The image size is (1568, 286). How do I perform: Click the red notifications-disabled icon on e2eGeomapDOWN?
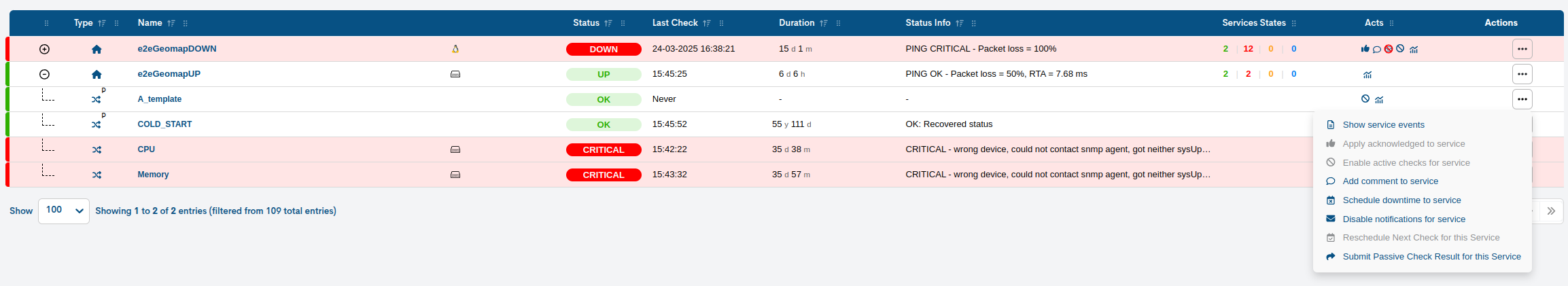[1389, 49]
